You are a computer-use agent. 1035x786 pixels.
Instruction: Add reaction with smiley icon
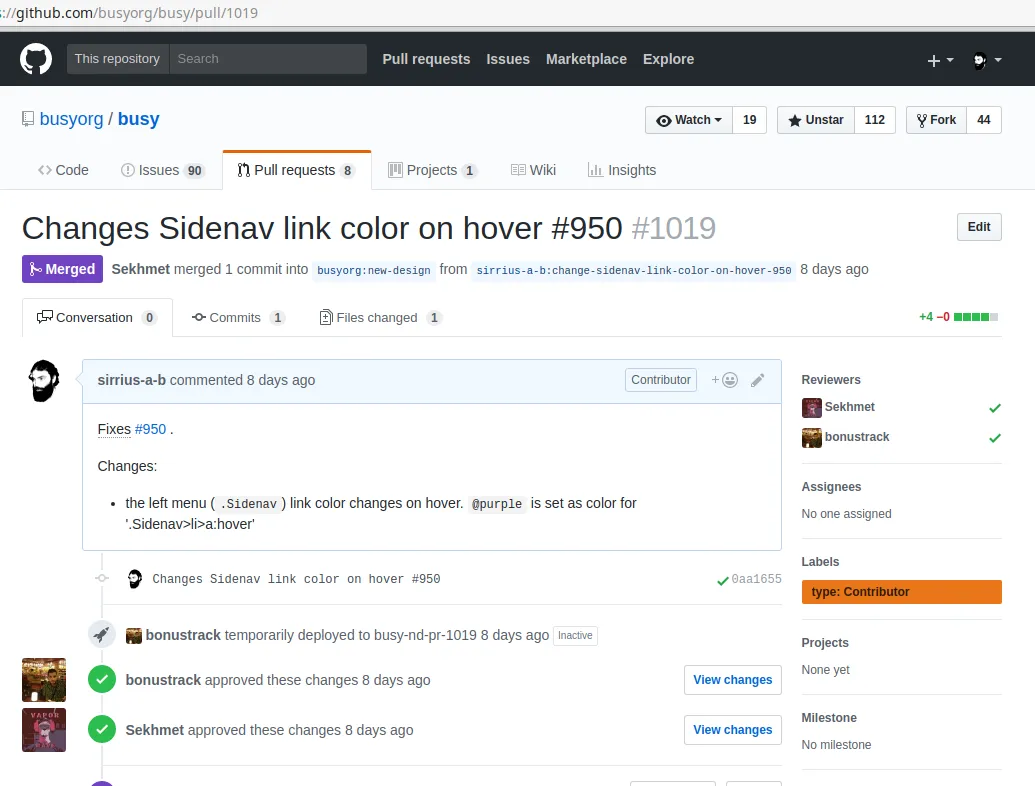[724, 380]
